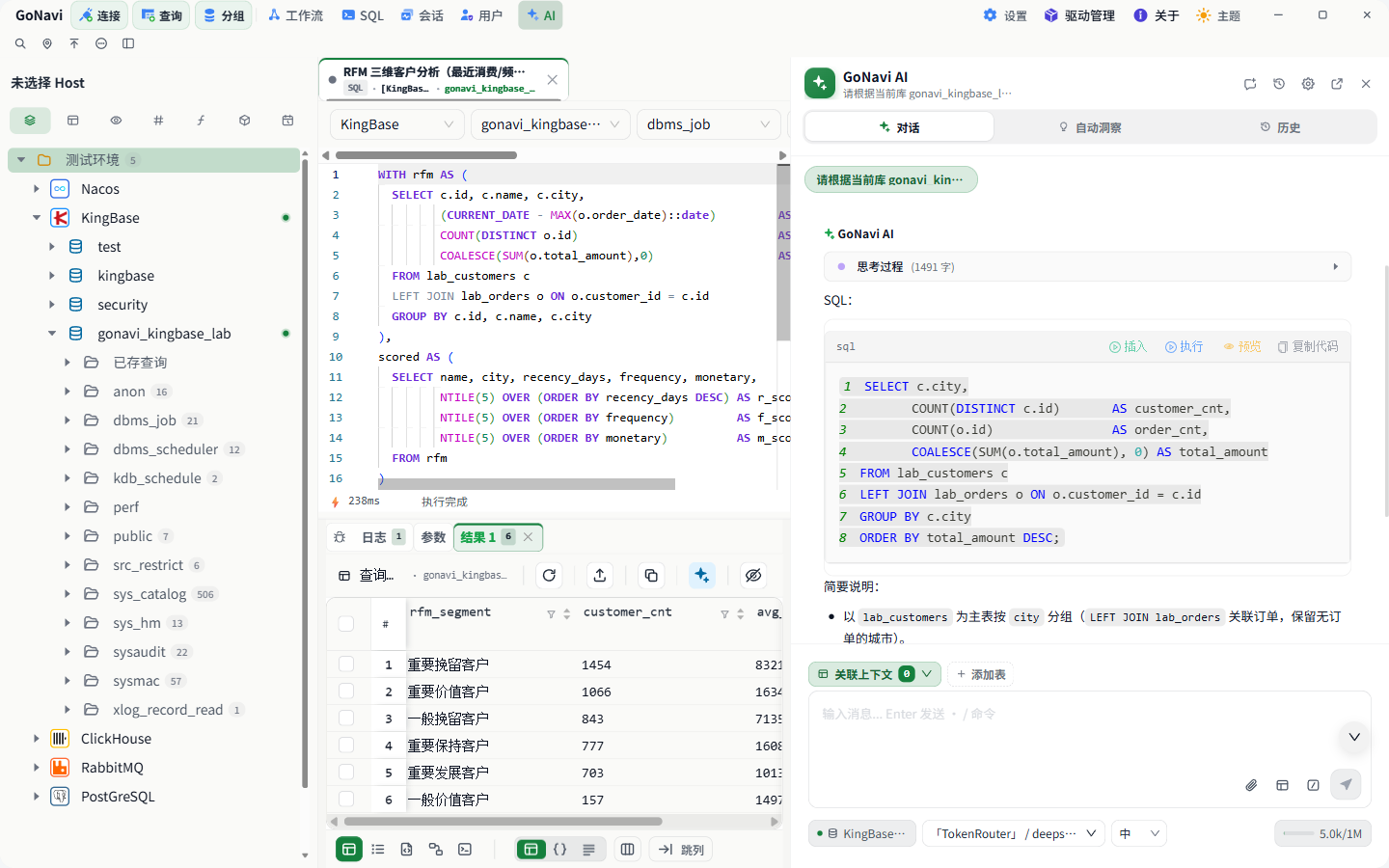The width and height of the screenshot is (1389, 868).
Task: Expand the dbms_scheduler folder
Action: tap(68, 449)
